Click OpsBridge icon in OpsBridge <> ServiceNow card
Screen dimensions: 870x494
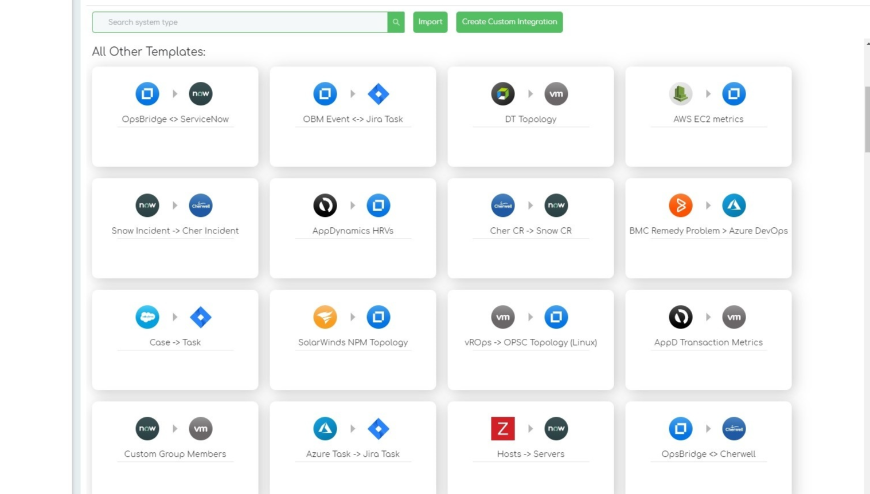coord(147,94)
